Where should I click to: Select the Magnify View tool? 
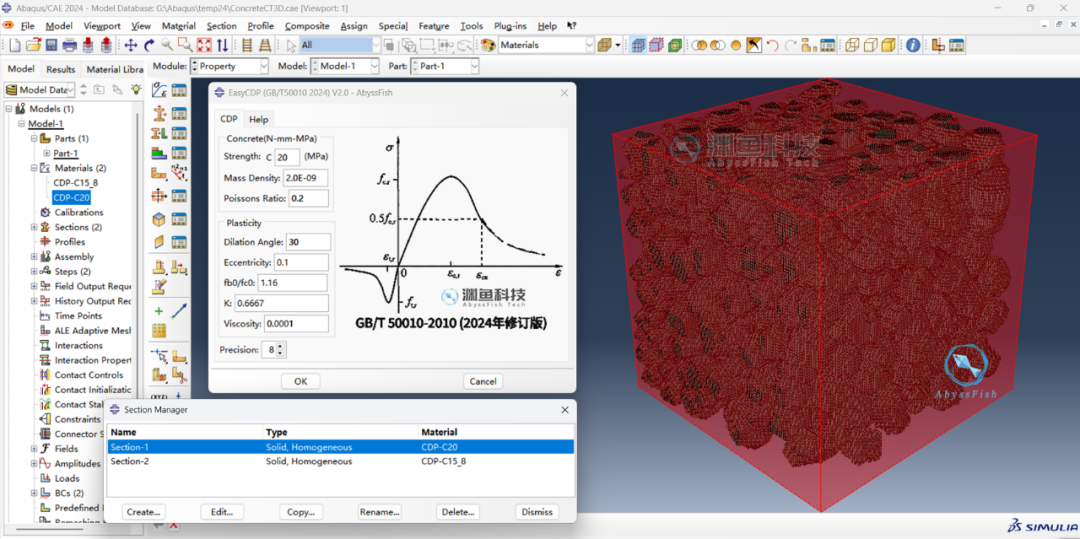tap(167, 45)
